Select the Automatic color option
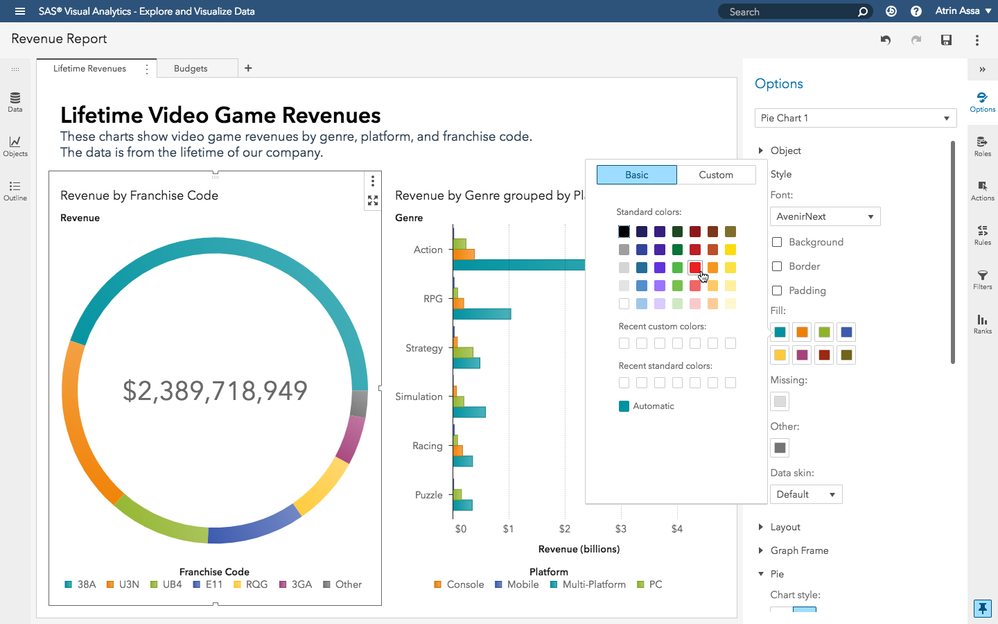Viewport: 998px width, 624px height. tap(646, 406)
